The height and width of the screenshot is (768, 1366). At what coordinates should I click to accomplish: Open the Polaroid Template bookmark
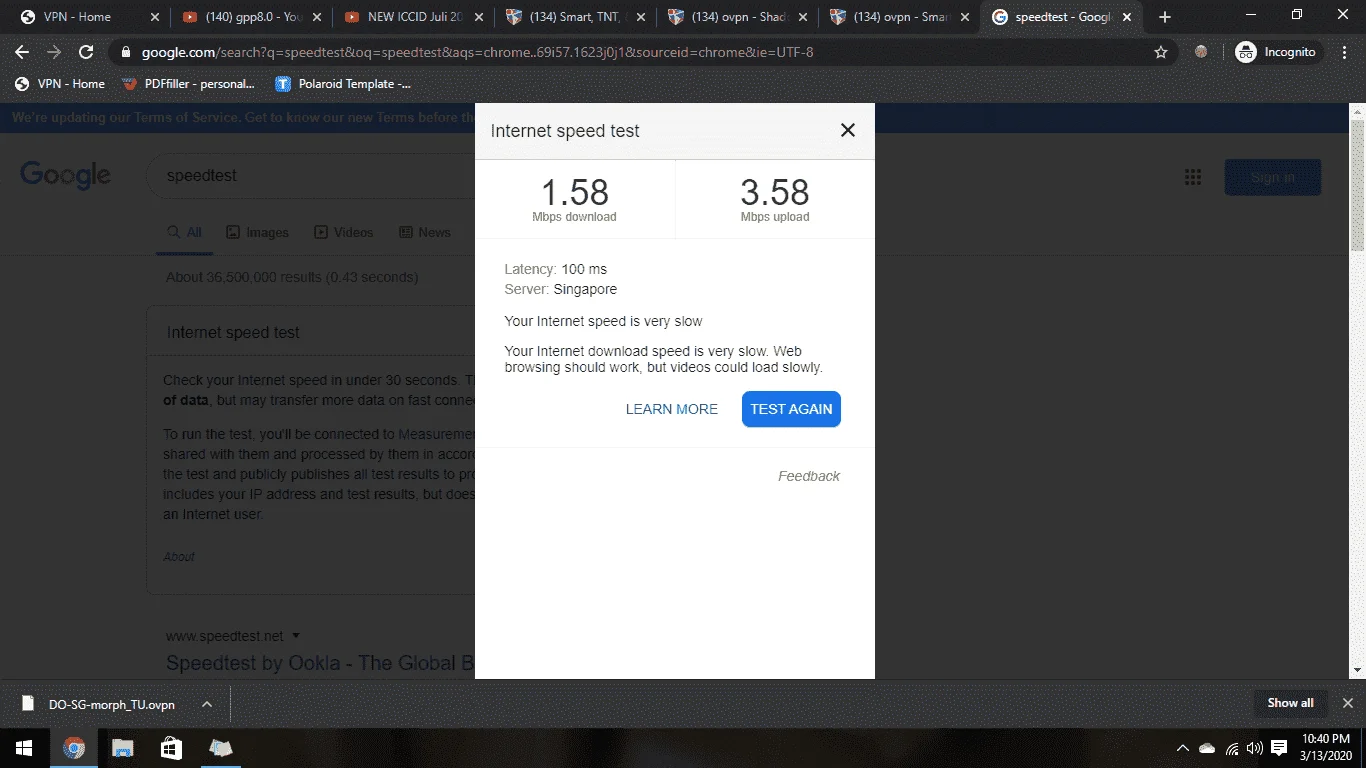coord(343,84)
